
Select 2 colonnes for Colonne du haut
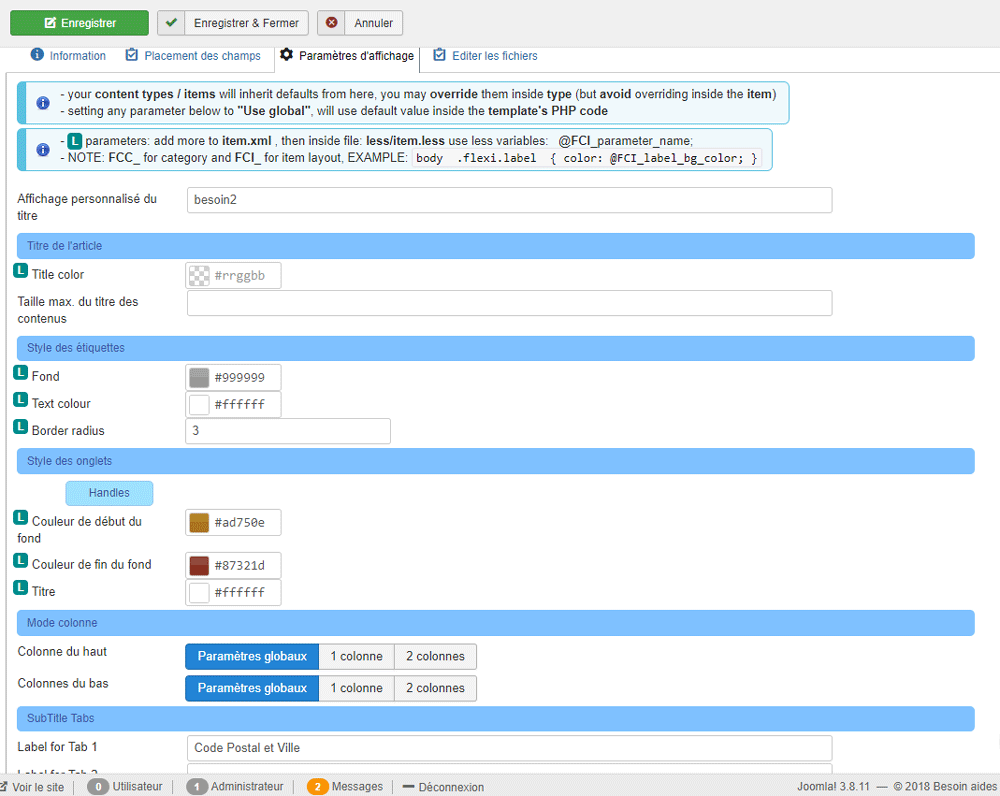click(436, 656)
